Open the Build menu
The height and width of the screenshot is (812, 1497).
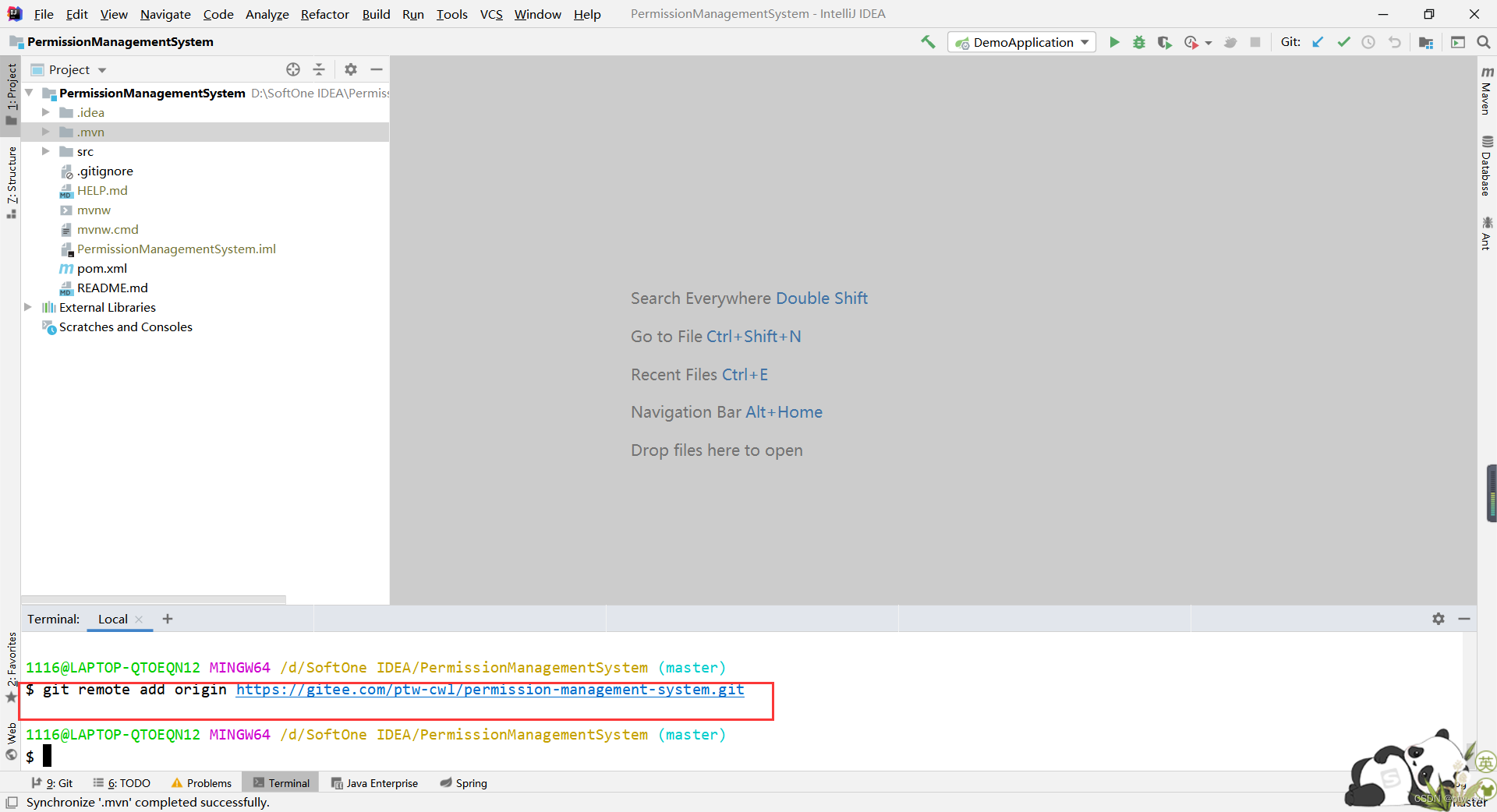[x=376, y=14]
